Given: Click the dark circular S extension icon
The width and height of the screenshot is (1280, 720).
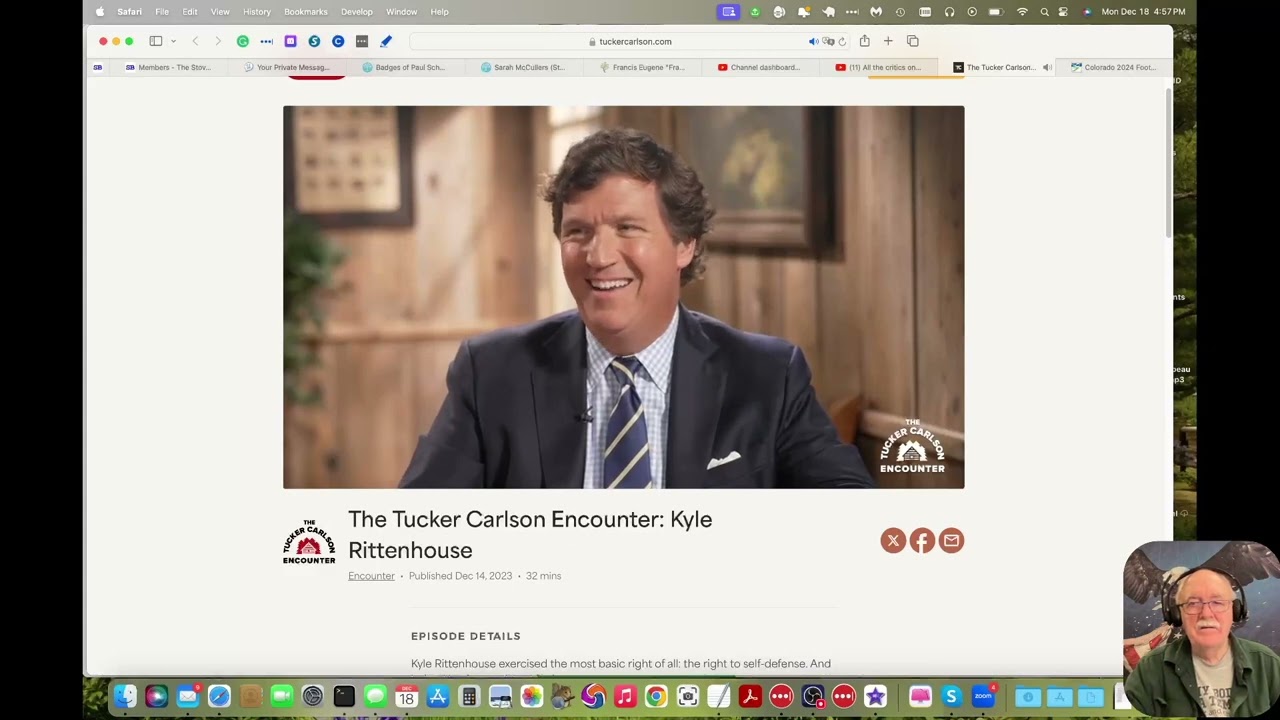Looking at the screenshot, I should [314, 41].
